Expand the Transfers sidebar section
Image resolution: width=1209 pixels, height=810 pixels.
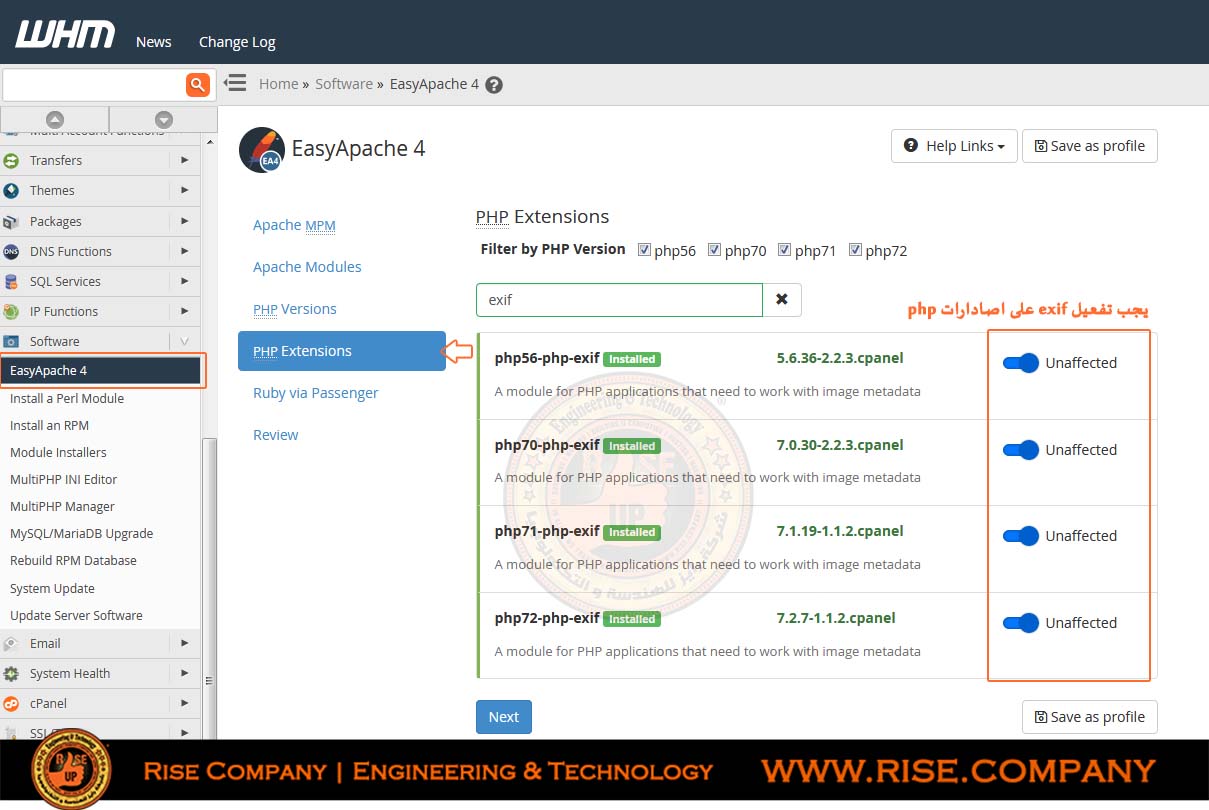point(185,160)
